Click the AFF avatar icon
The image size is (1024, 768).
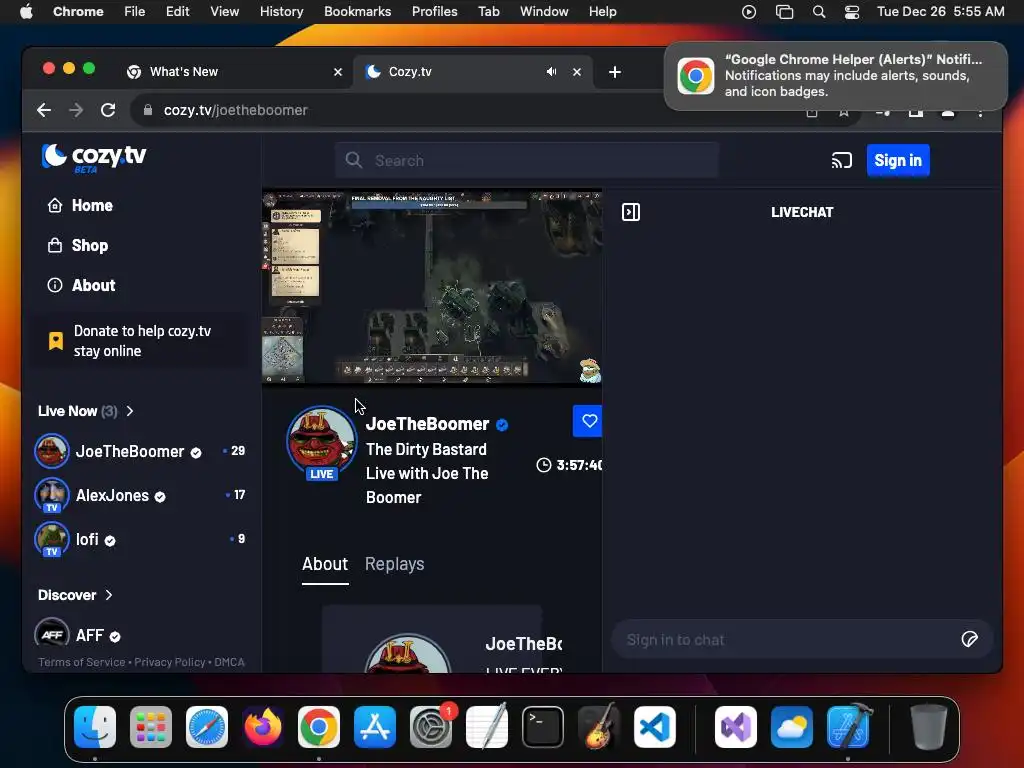[x=52, y=635]
